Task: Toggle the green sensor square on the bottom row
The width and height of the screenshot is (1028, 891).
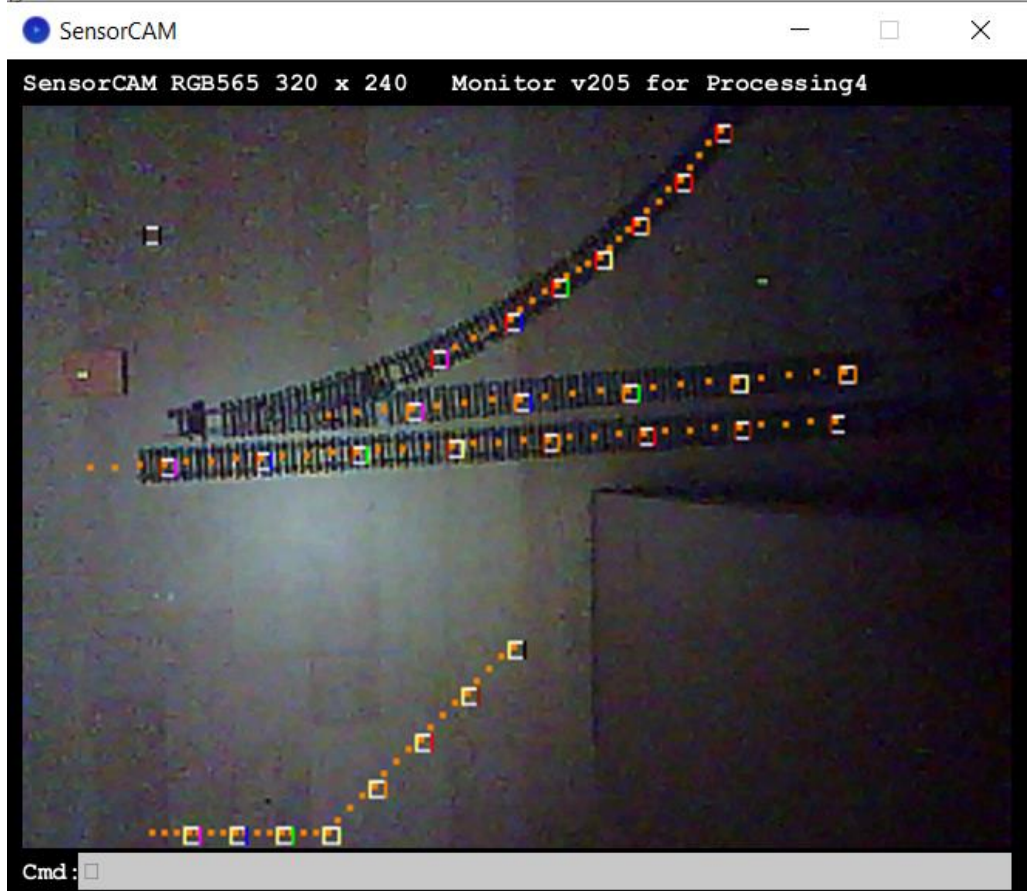Action: tap(285, 835)
